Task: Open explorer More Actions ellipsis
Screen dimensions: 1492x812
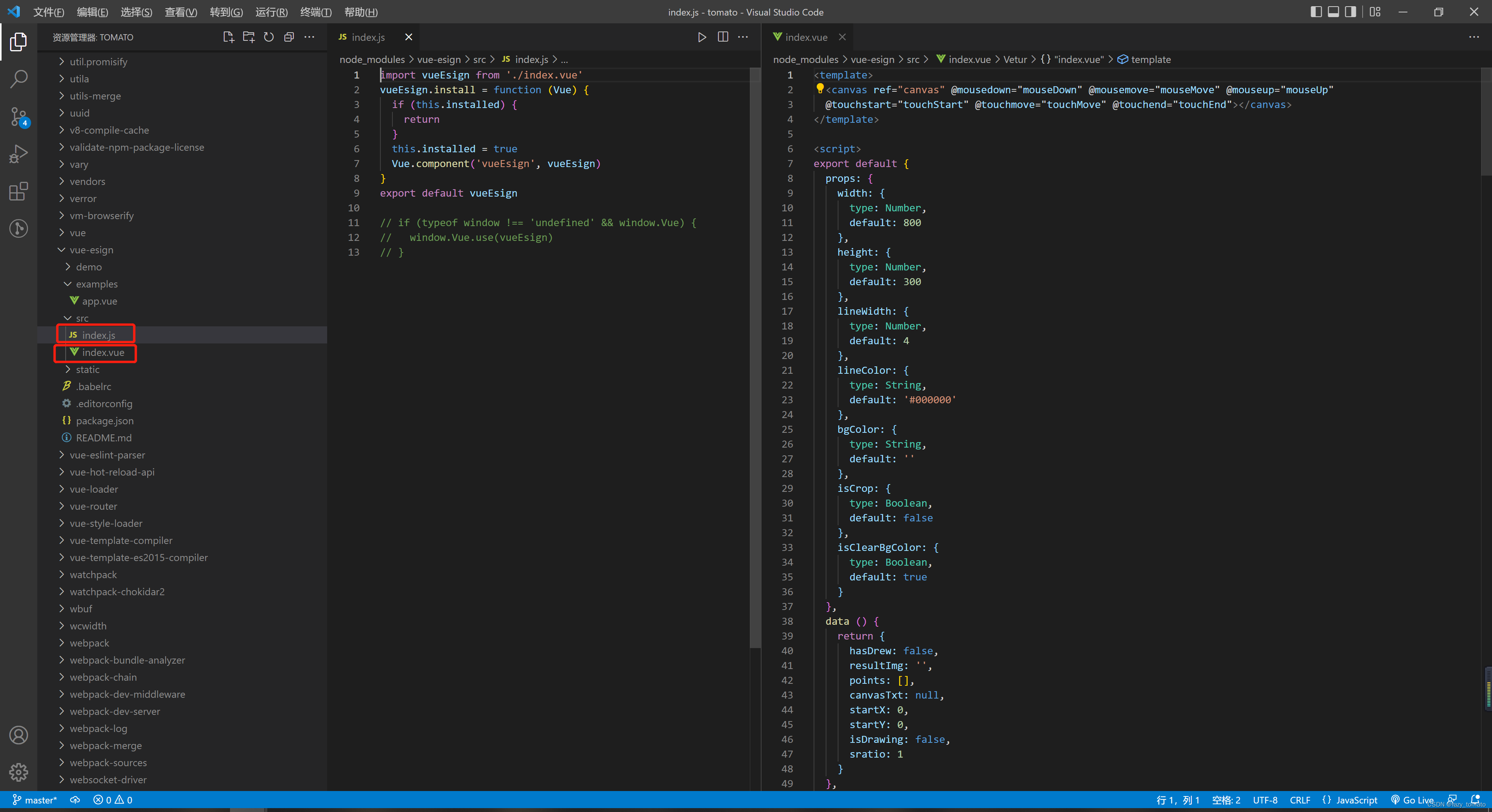Action: (309, 37)
